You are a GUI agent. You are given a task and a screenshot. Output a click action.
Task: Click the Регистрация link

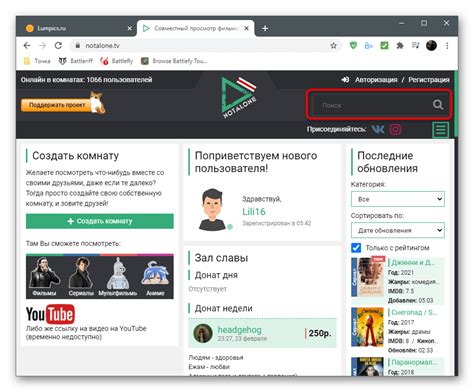point(429,80)
